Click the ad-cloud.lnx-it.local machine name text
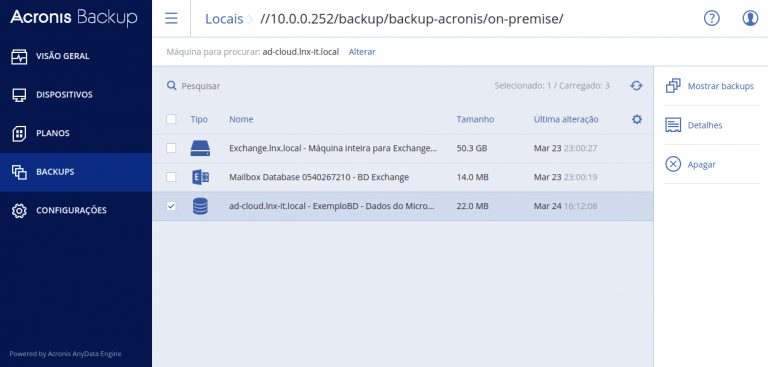Image resolution: width=768 pixels, height=367 pixels. click(301, 51)
